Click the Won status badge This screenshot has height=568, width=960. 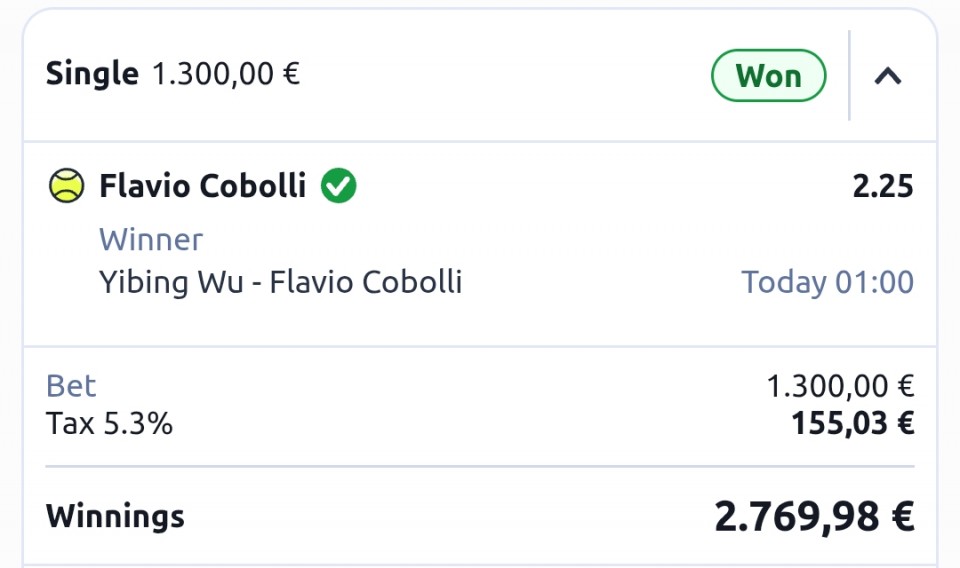tap(768, 76)
